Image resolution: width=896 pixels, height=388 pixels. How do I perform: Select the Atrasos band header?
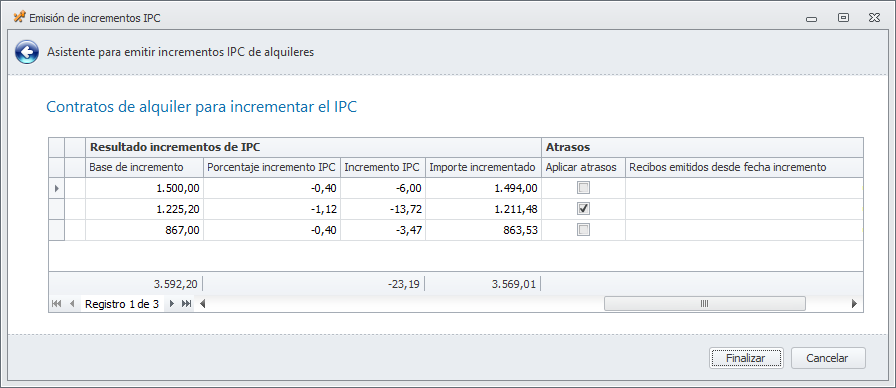[702, 147]
